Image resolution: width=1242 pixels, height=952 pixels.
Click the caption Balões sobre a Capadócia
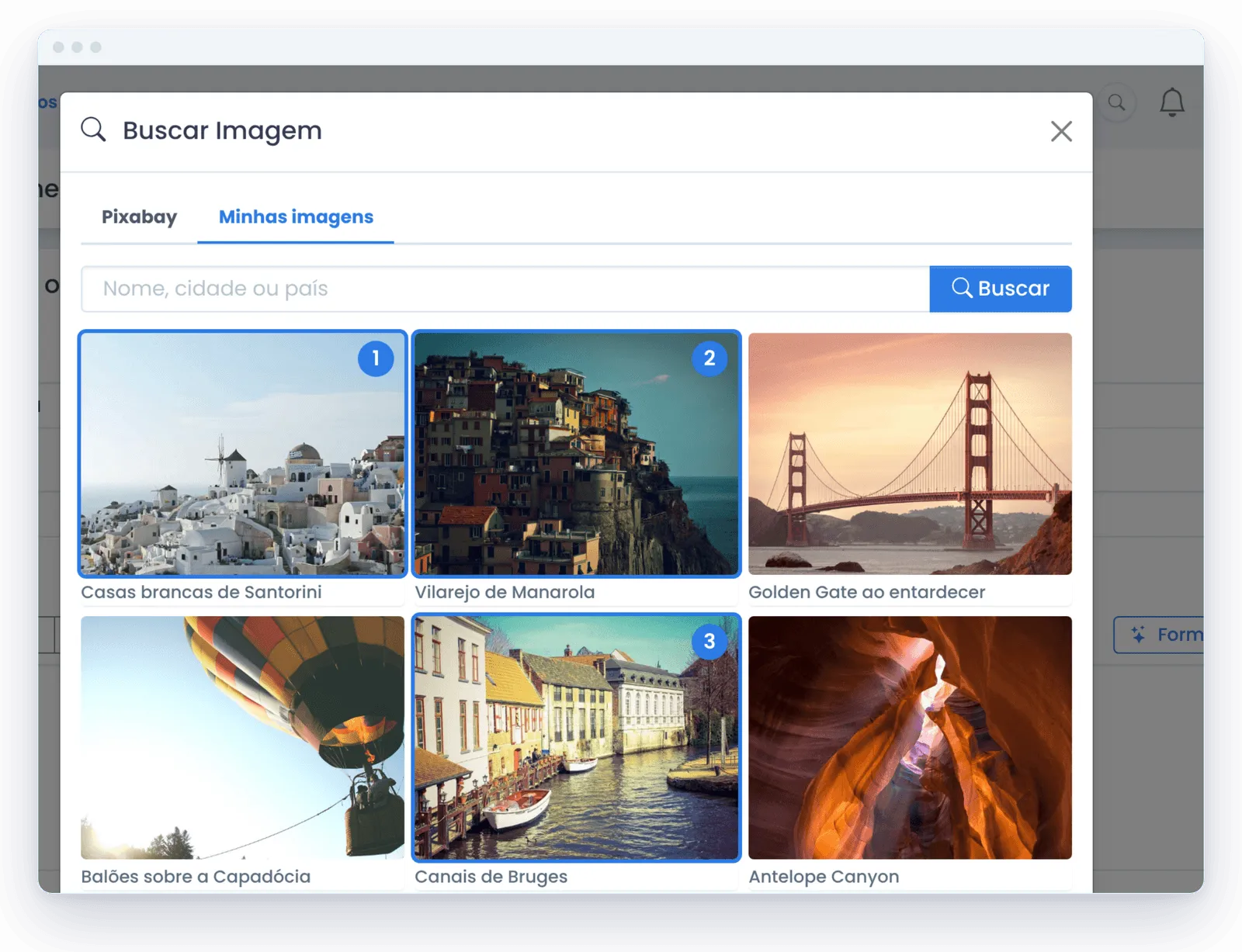(196, 877)
